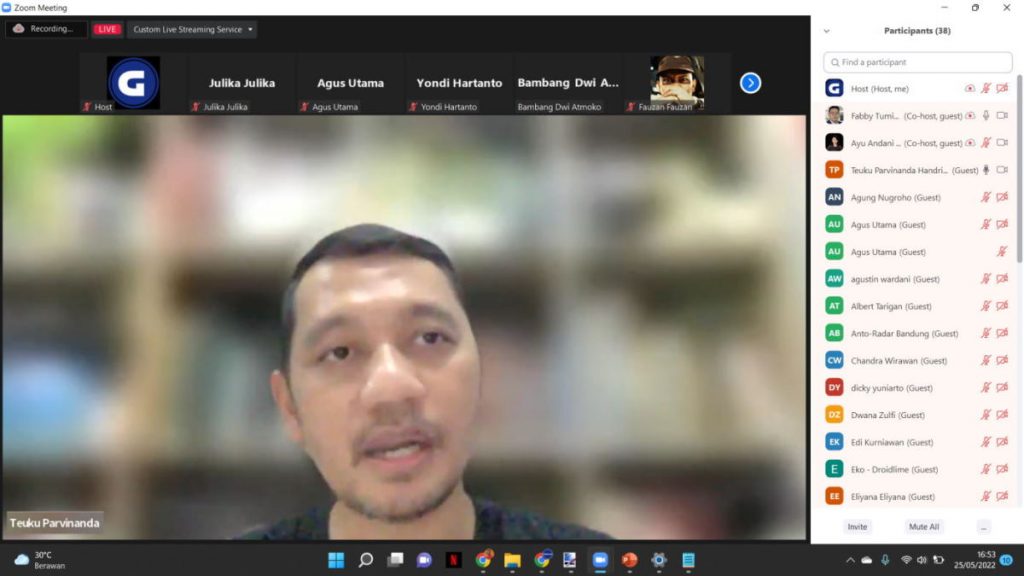The width and height of the screenshot is (1024, 576).
Task: Click the Zoom icon in the taskbar
Action: click(x=597, y=562)
